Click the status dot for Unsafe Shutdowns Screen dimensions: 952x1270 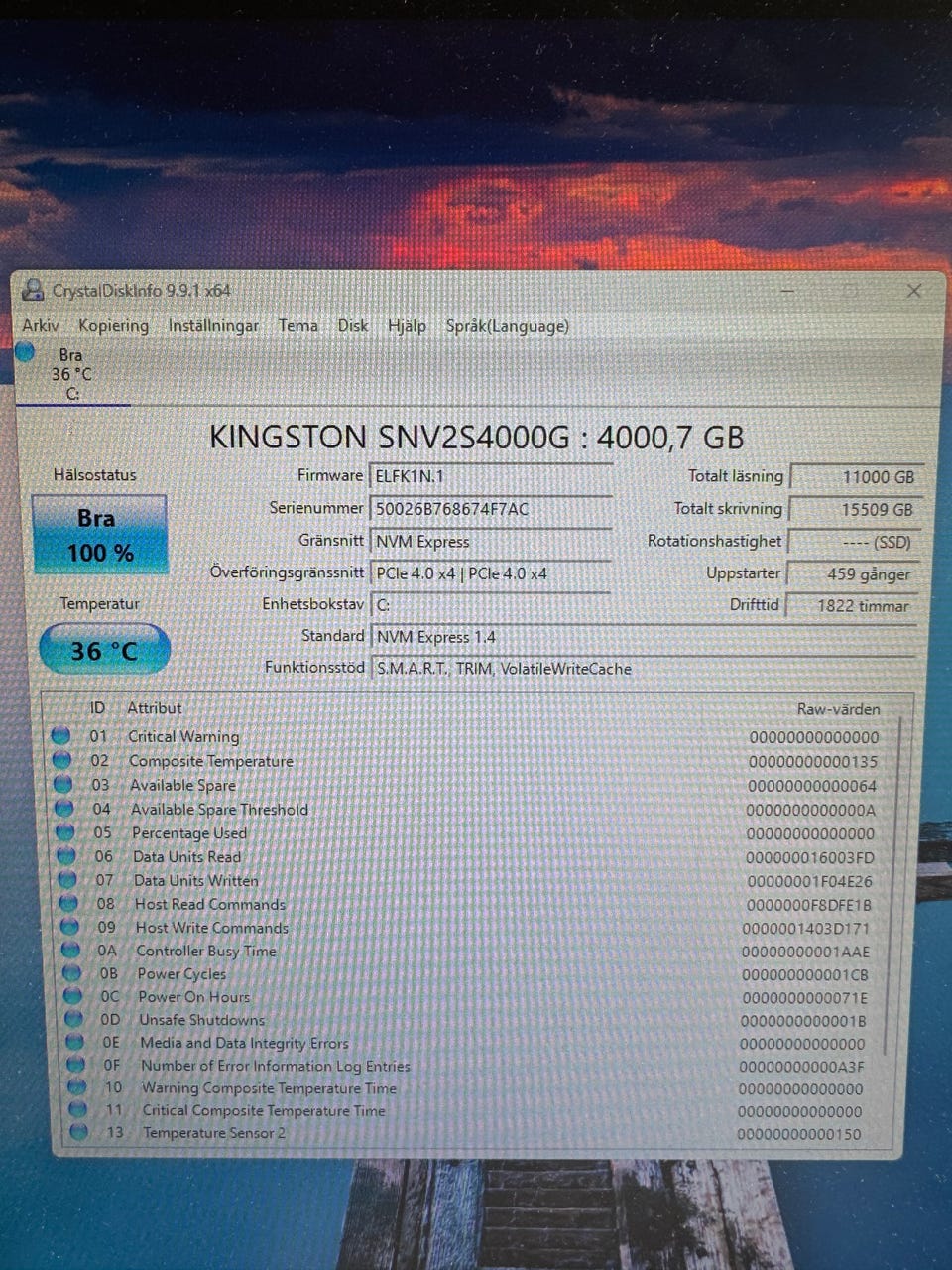click(x=74, y=1019)
